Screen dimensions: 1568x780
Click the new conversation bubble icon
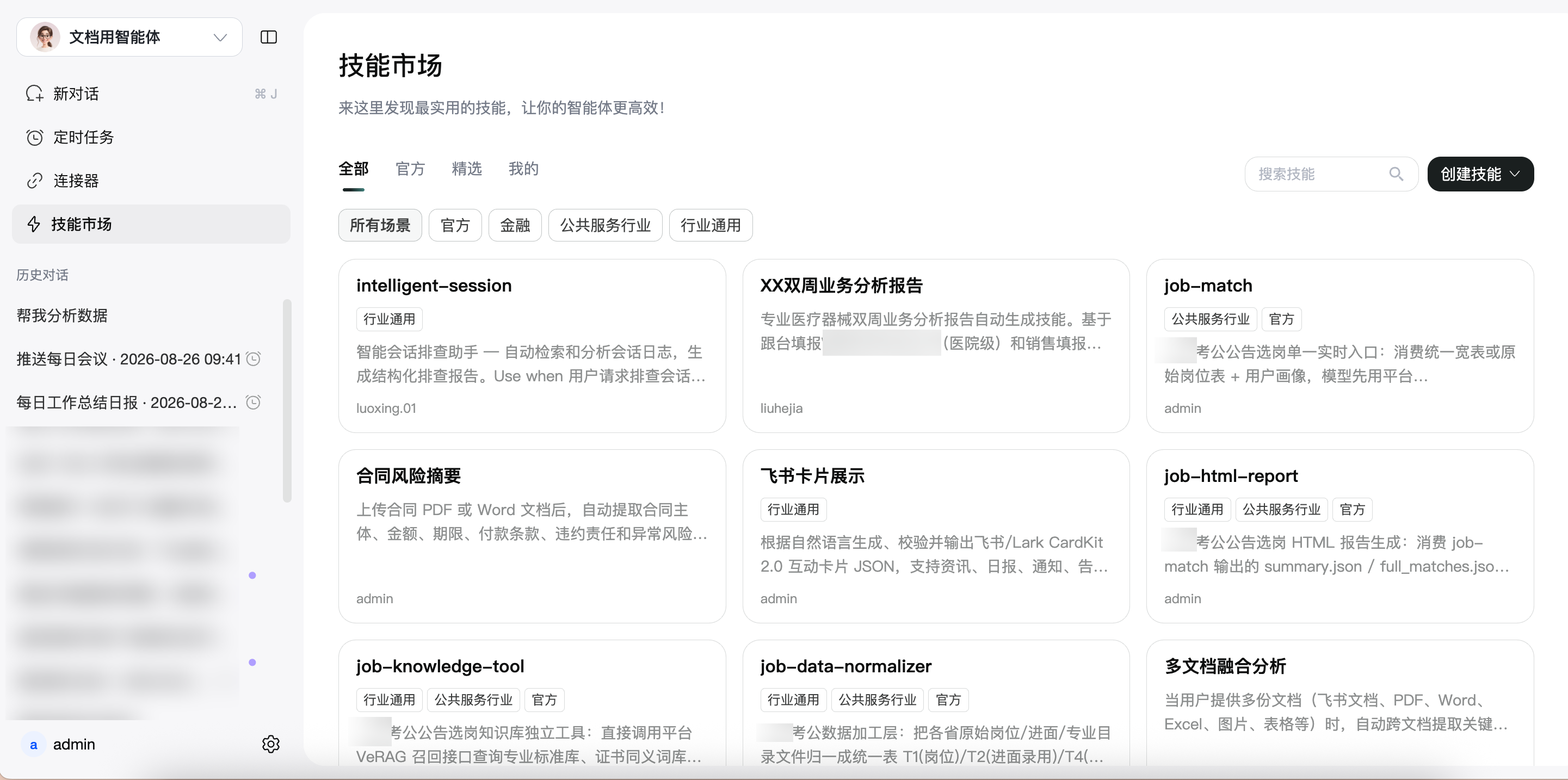point(35,94)
